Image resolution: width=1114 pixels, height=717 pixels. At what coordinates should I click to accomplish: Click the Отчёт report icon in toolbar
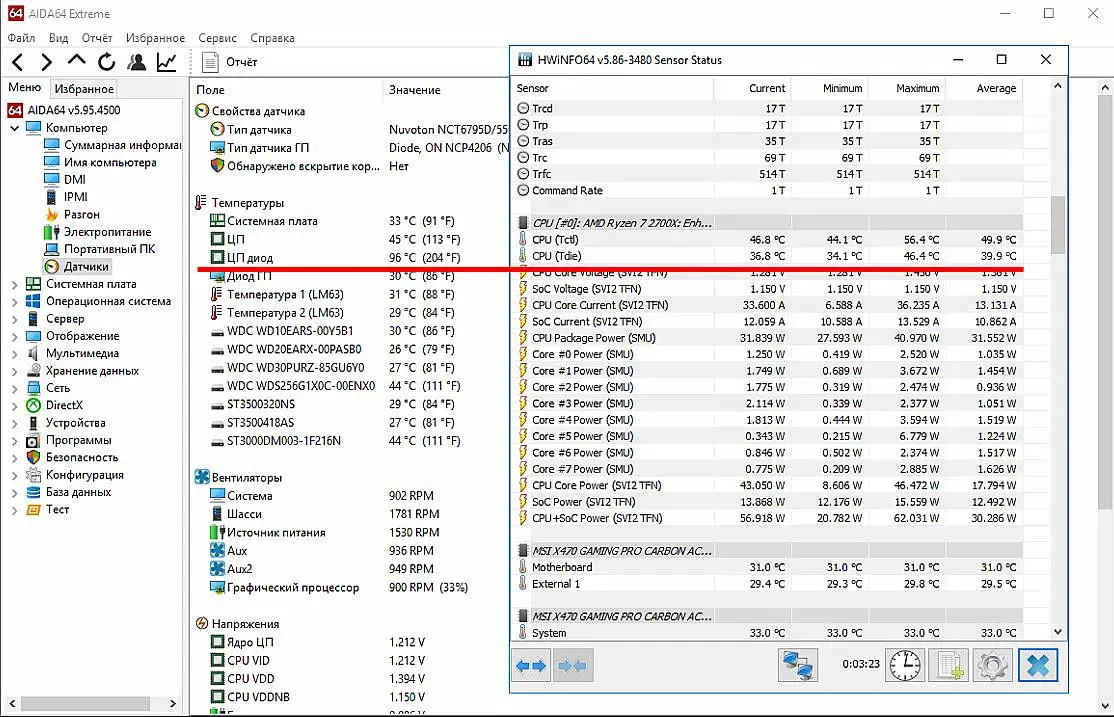tap(210, 63)
